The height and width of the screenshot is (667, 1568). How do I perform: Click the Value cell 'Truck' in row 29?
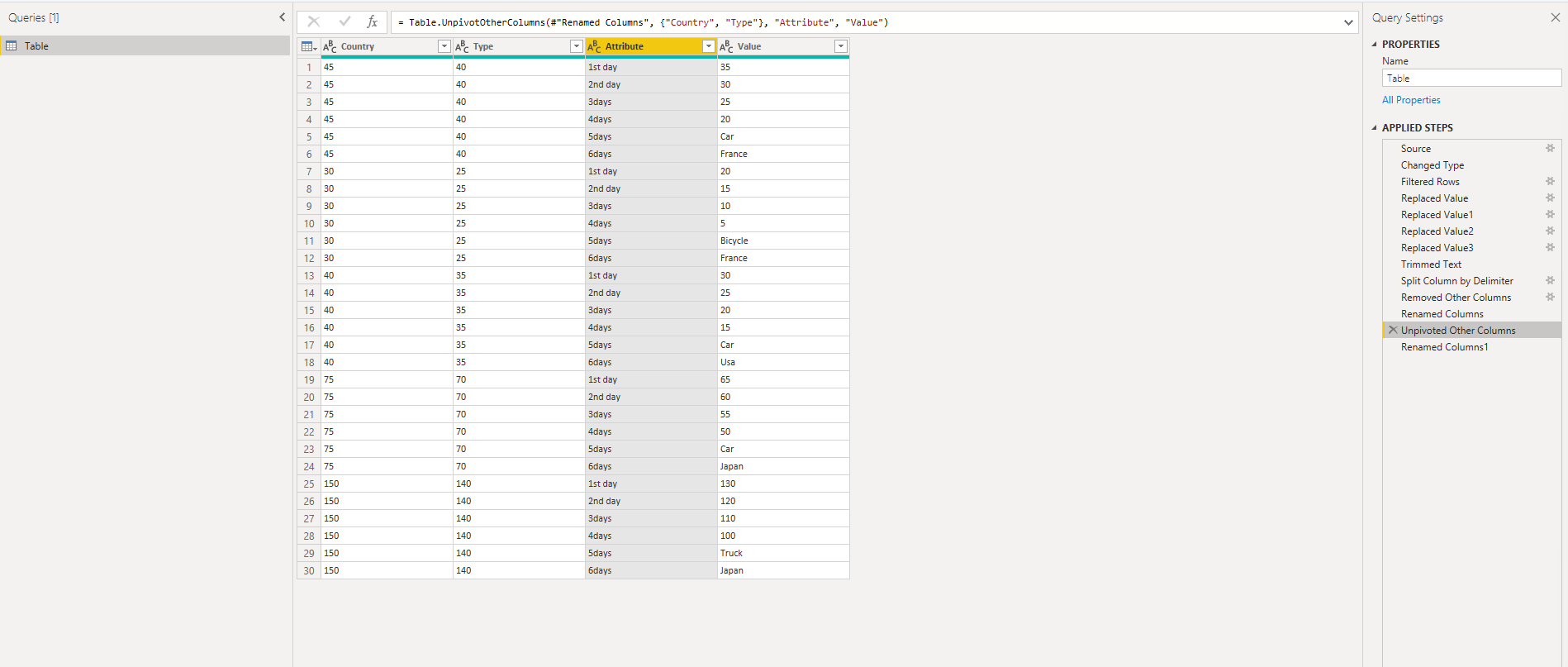(783, 554)
